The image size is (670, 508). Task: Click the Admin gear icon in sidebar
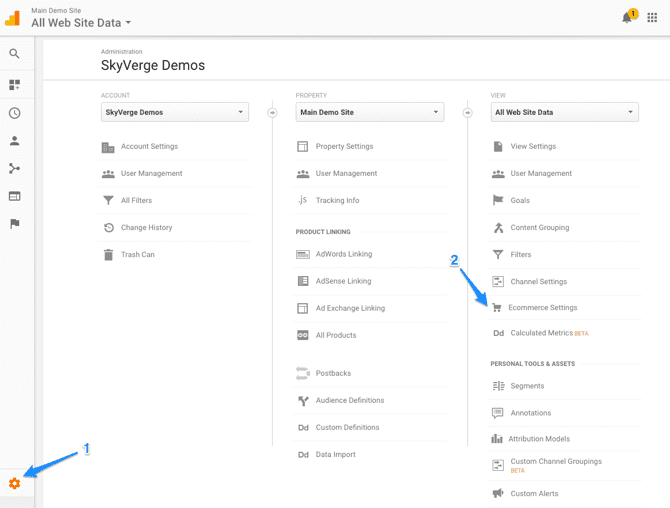click(x=14, y=484)
